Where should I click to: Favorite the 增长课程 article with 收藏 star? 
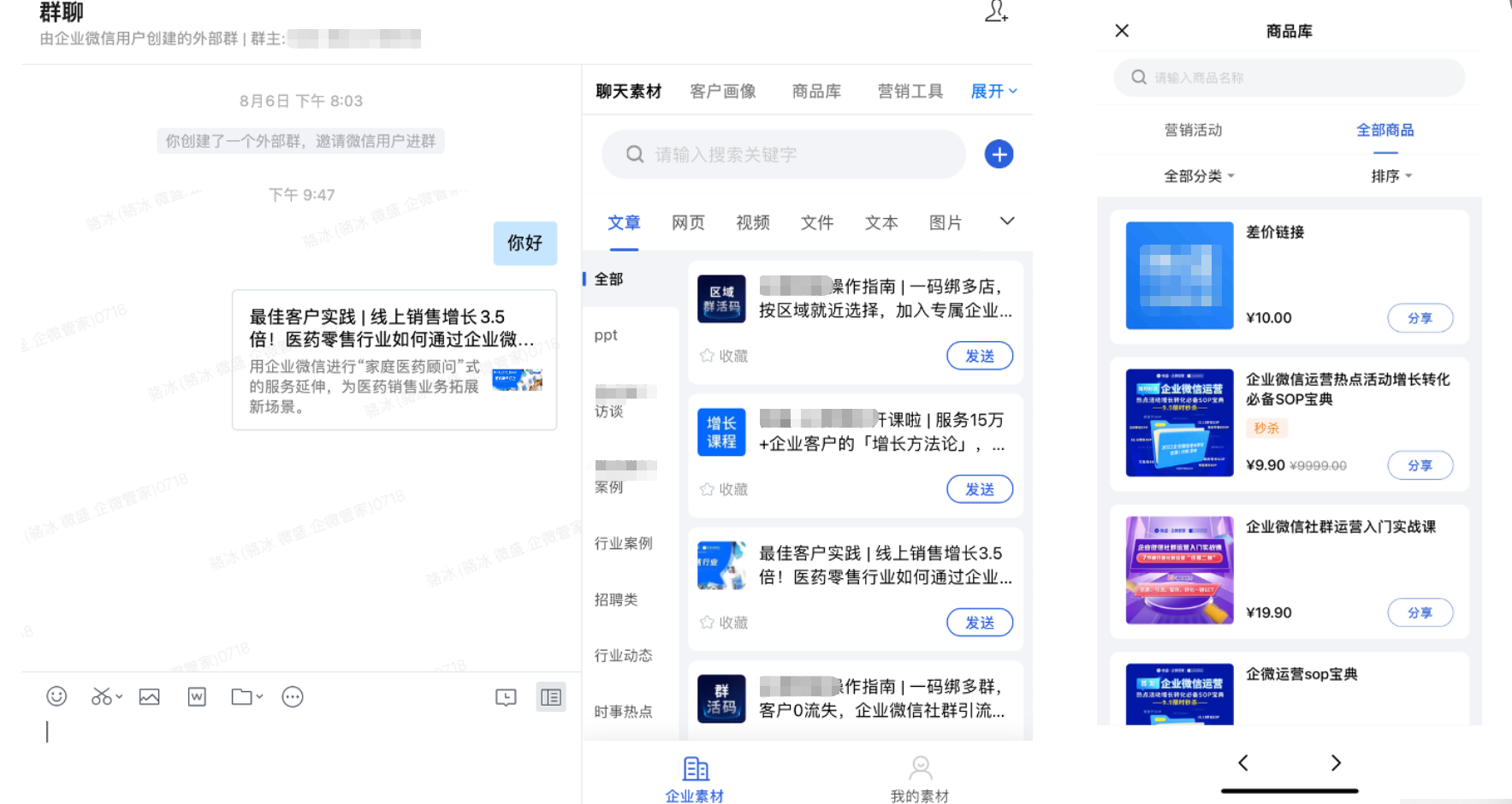724,489
